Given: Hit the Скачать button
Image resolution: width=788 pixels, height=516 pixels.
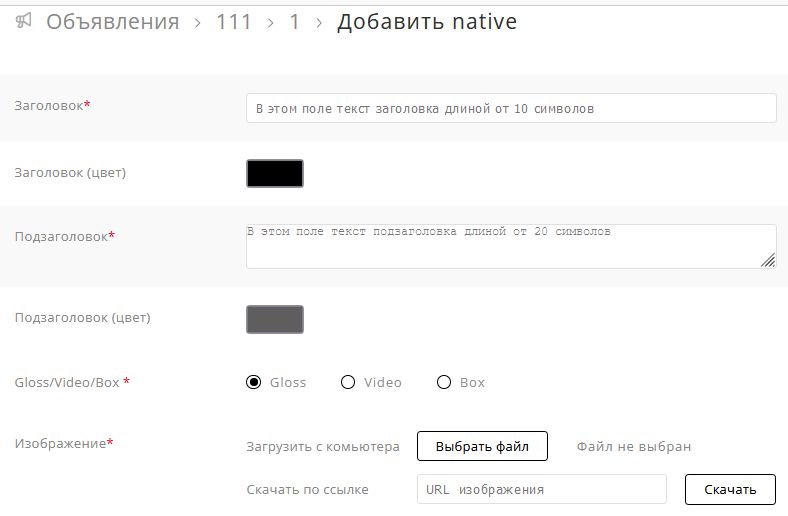Looking at the screenshot, I should [x=730, y=489].
